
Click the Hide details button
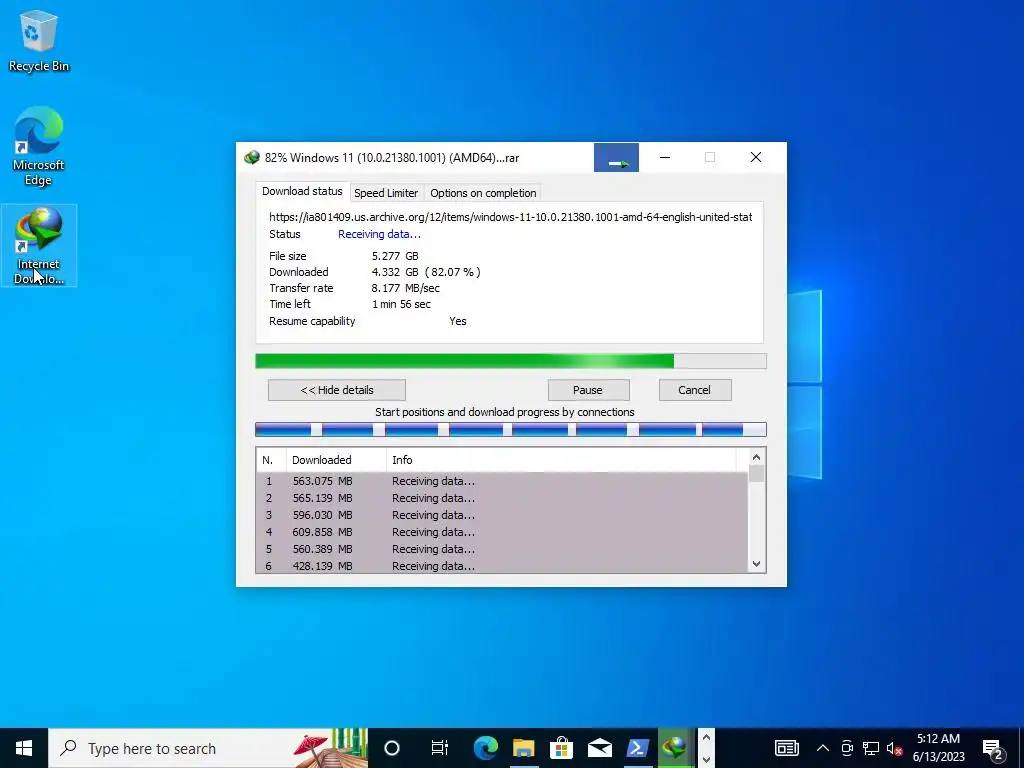tap(337, 390)
